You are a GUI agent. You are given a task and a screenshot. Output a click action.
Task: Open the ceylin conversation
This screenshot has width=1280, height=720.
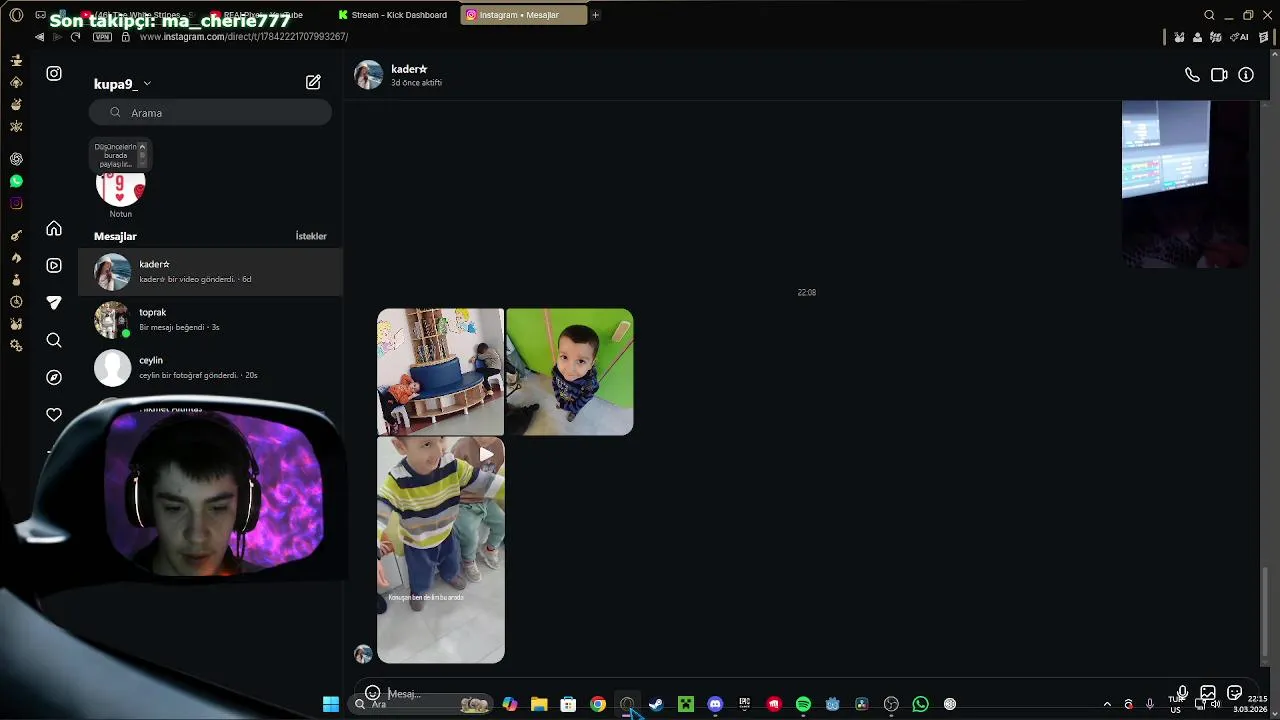click(x=211, y=368)
